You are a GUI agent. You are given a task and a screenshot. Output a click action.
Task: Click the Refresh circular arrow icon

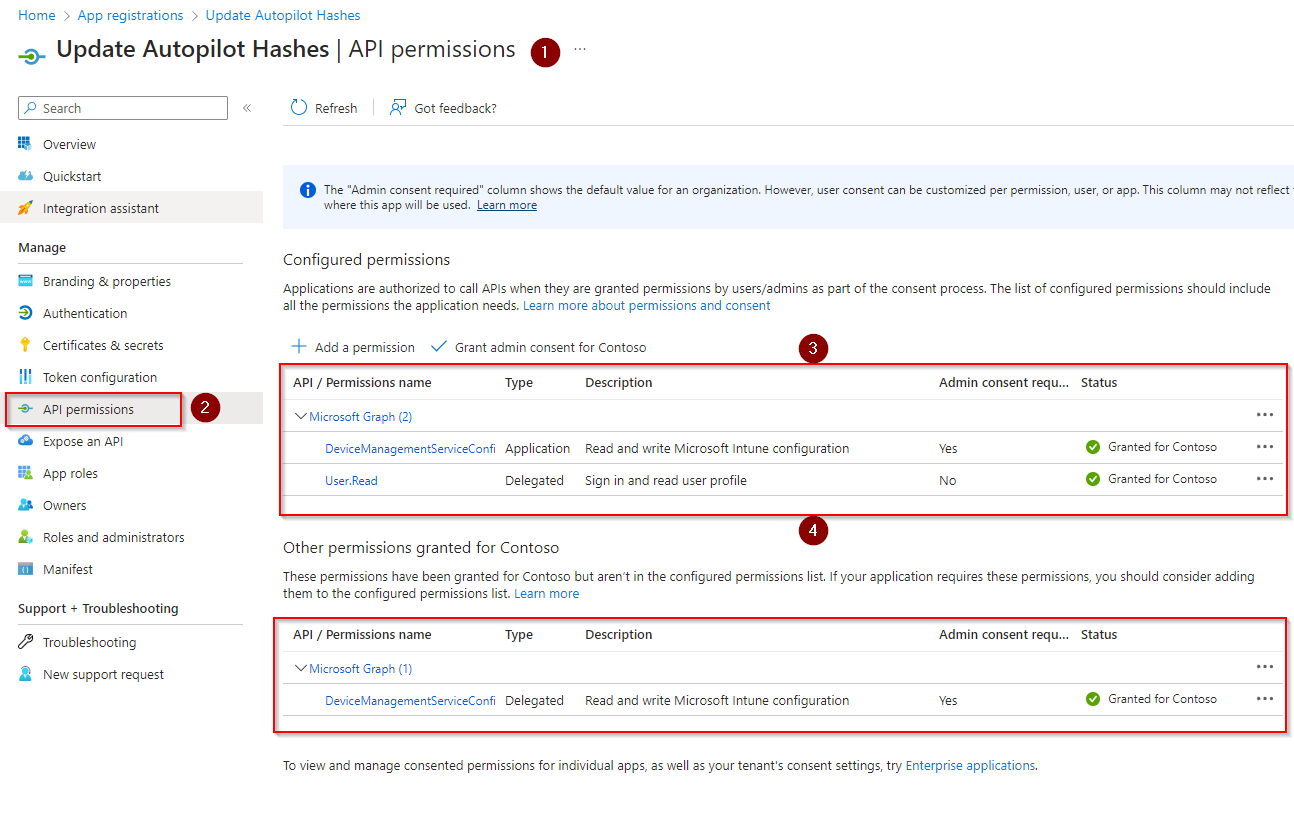(x=298, y=107)
